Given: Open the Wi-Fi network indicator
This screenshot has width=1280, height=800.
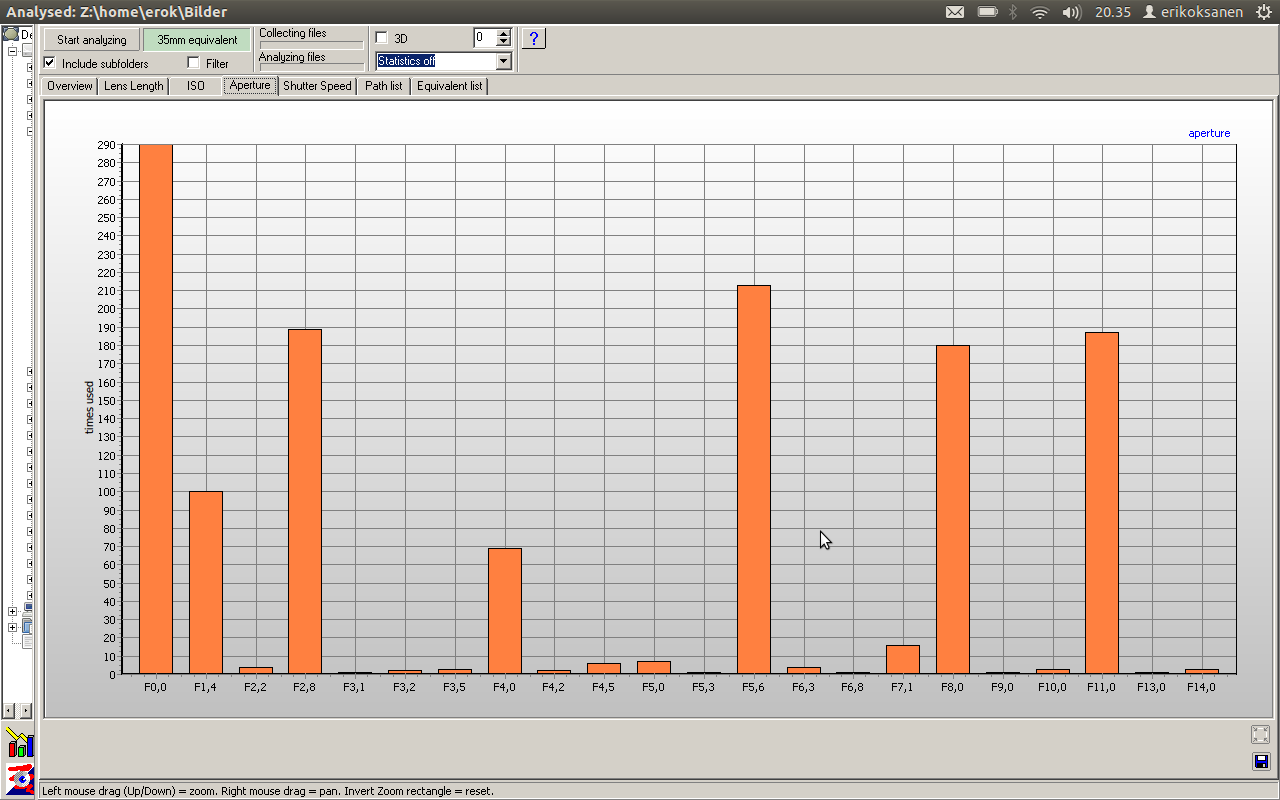Looking at the screenshot, I should [1040, 12].
